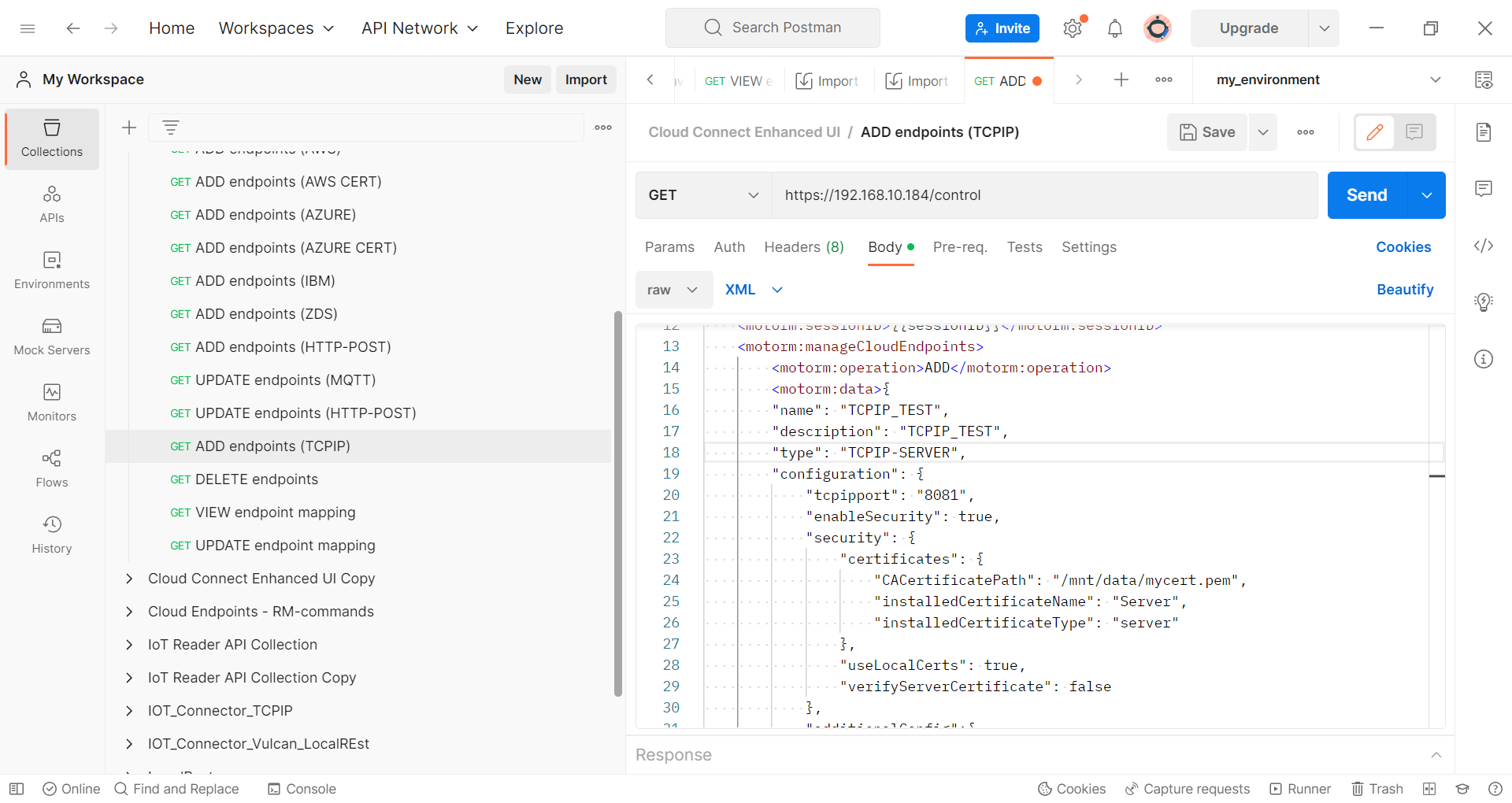Open a new request tab
Viewport: 1512px width, 803px height.
[x=1121, y=80]
